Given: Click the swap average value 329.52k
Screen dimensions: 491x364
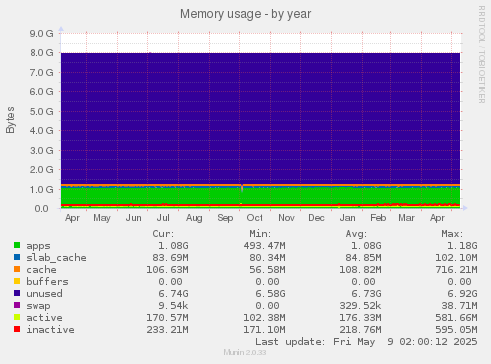Looking at the screenshot, I should pyautogui.click(x=360, y=306).
